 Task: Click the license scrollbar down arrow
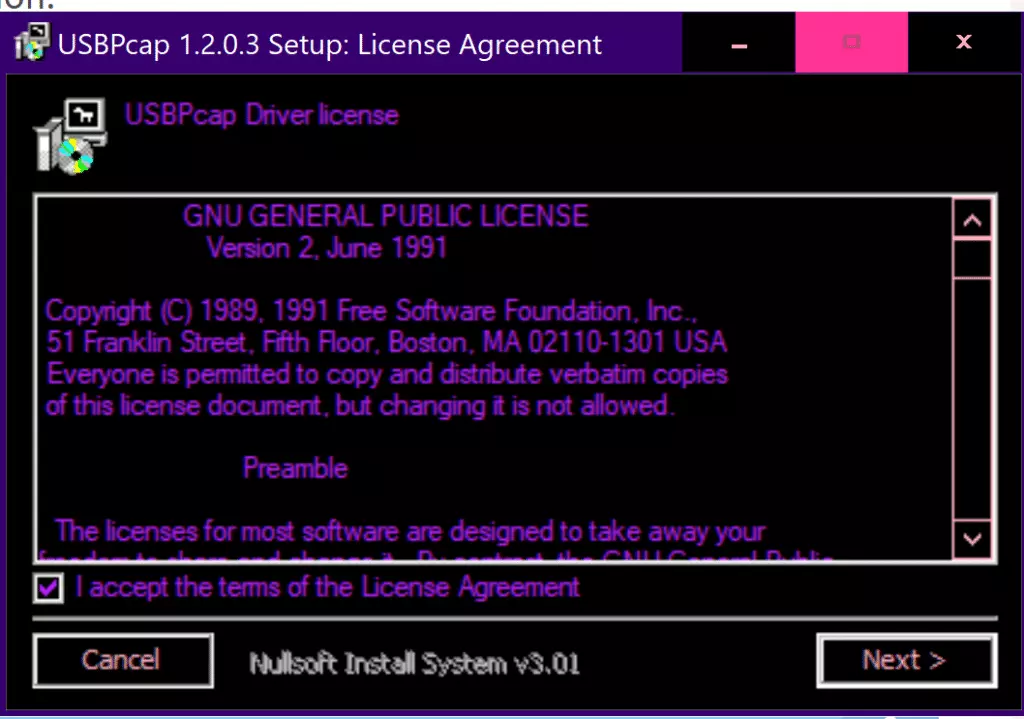972,539
